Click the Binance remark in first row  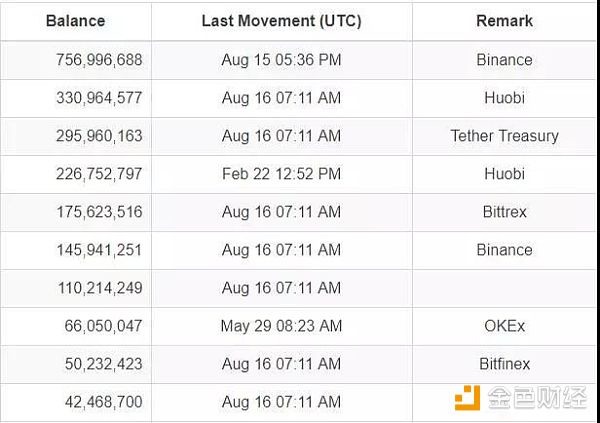[x=504, y=60]
